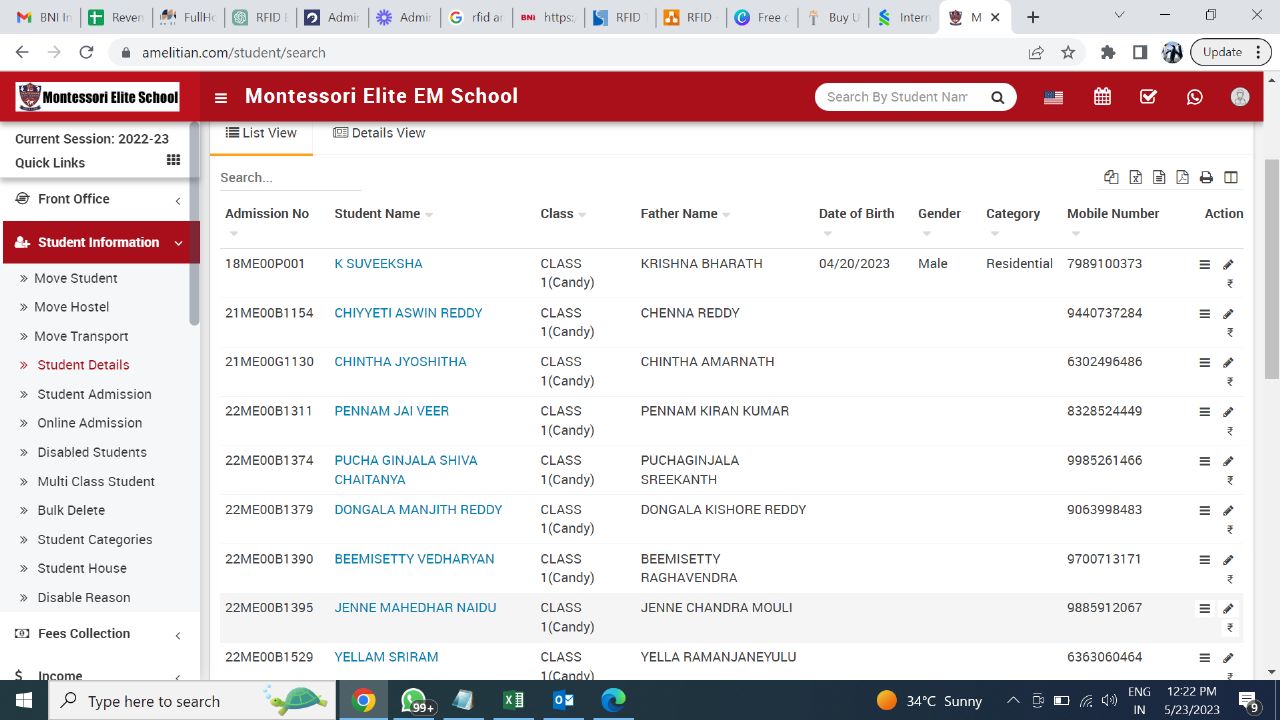Image resolution: width=1280 pixels, height=720 pixels.
Task: Sort by the Admission No column arrow
Action: tap(234, 231)
